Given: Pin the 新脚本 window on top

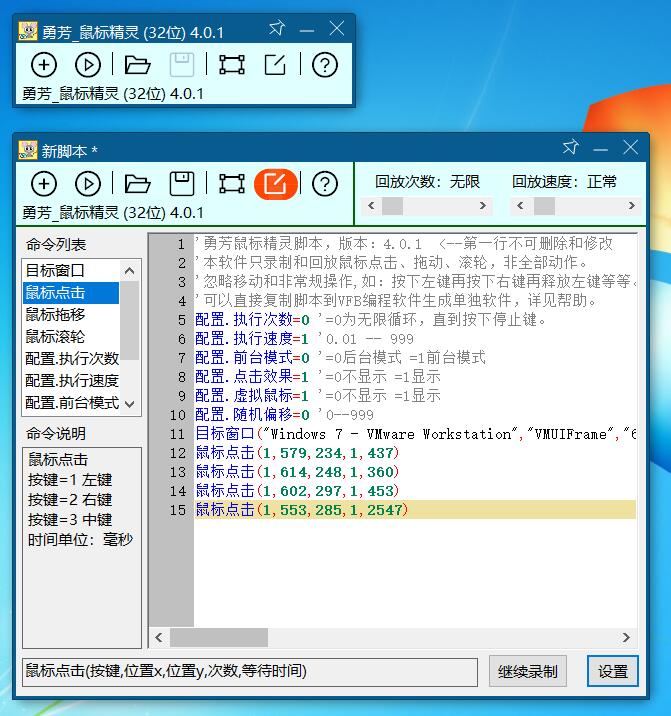Looking at the screenshot, I should pyautogui.click(x=571, y=147).
